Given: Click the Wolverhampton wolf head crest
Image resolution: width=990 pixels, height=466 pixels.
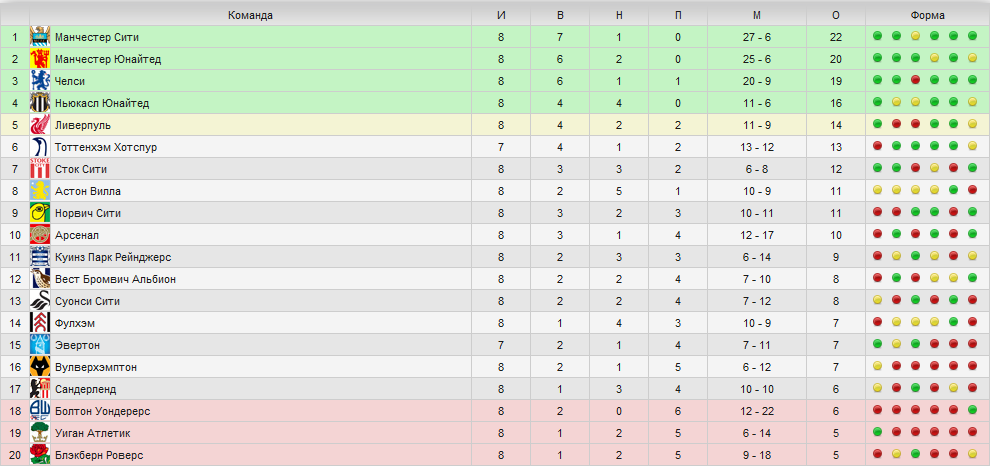Looking at the screenshot, I should click(x=40, y=367).
